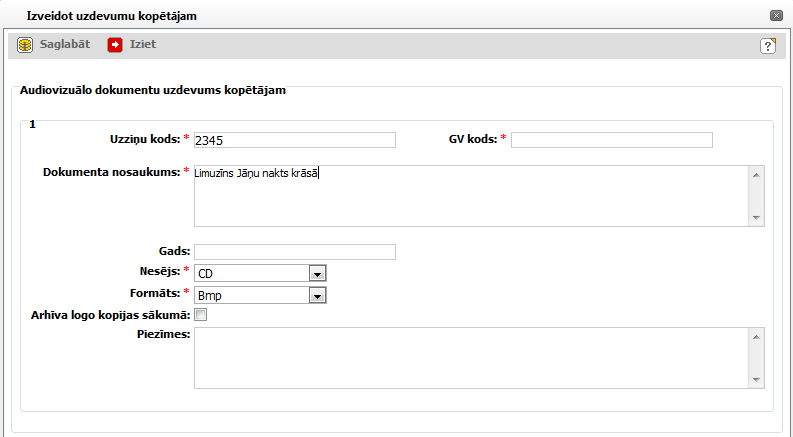Click down arrow of Piezīmes scrollbar
This screenshot has height=437, width=793.
pyautogui.click(x=756, y=380)
